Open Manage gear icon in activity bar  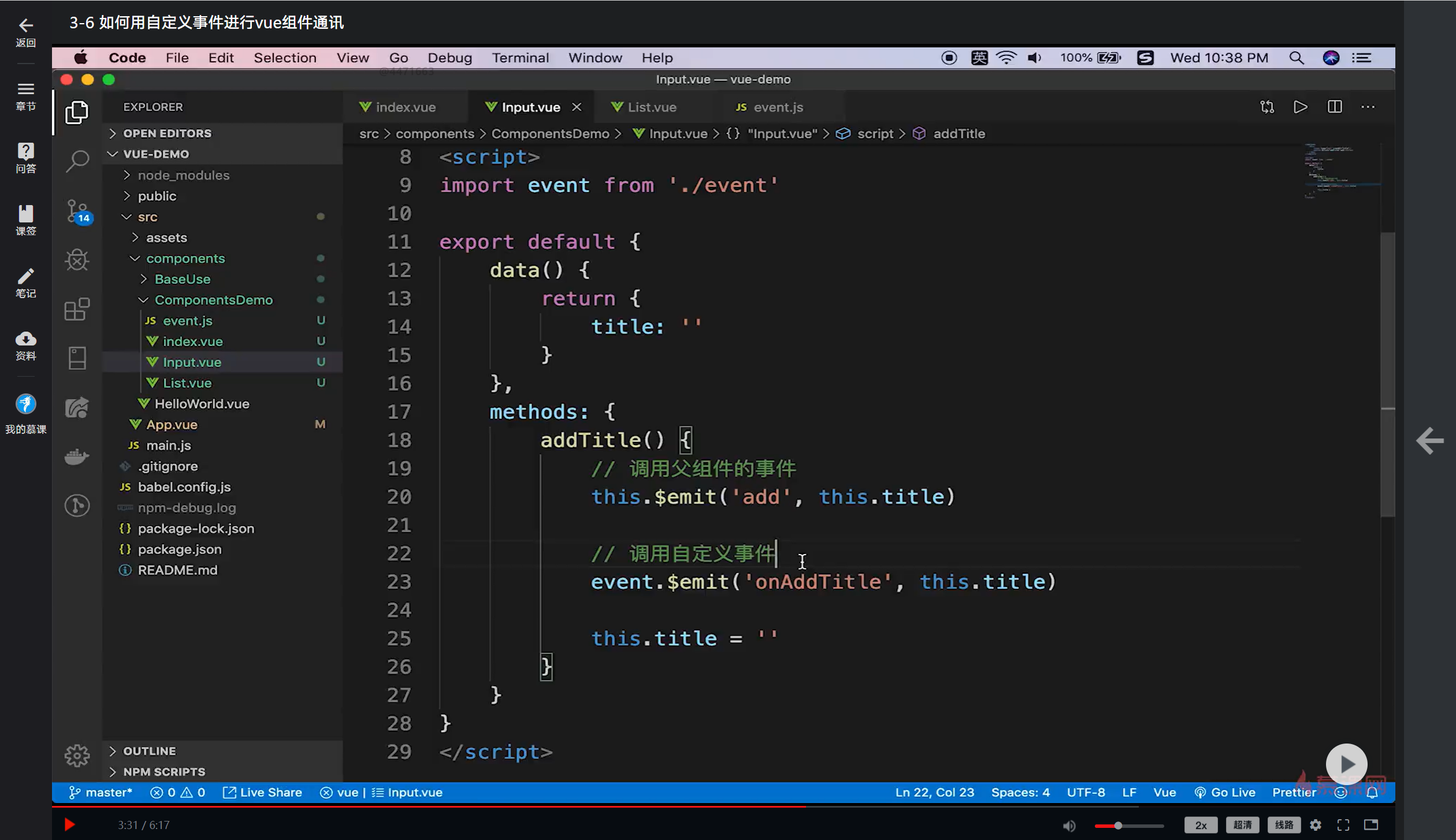[77, 755]
